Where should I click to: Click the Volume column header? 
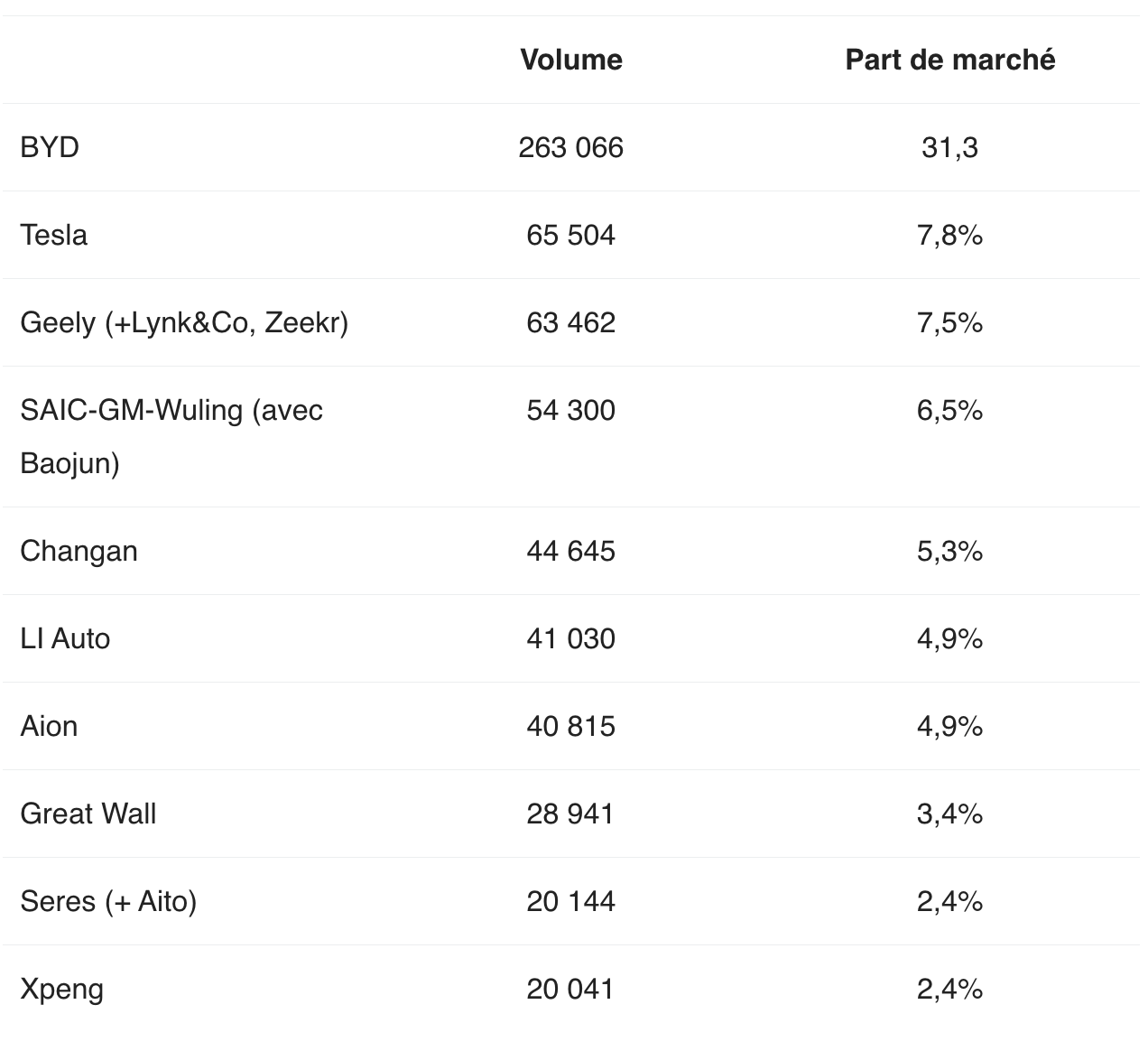pos(571,60)
